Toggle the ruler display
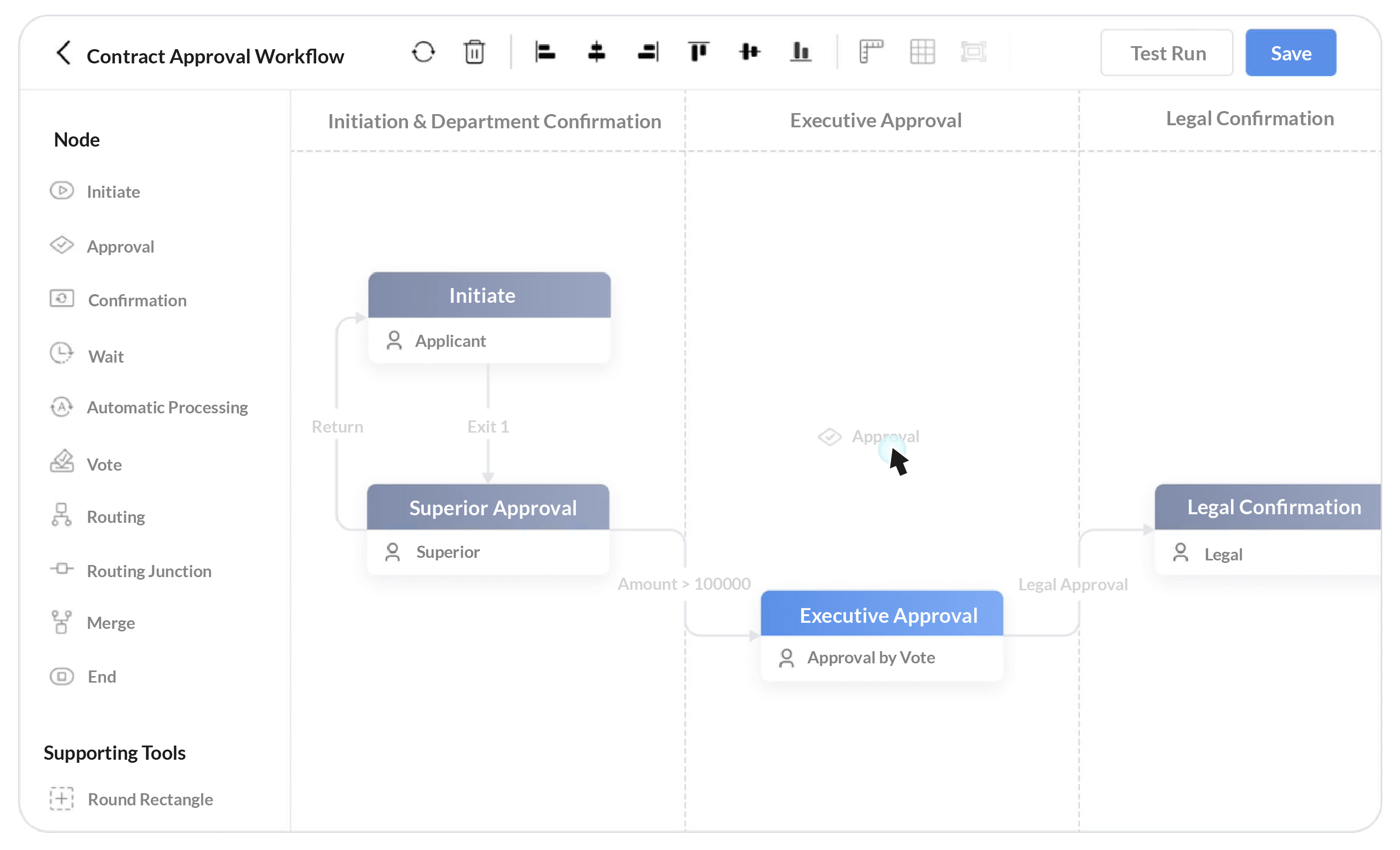 870,52
